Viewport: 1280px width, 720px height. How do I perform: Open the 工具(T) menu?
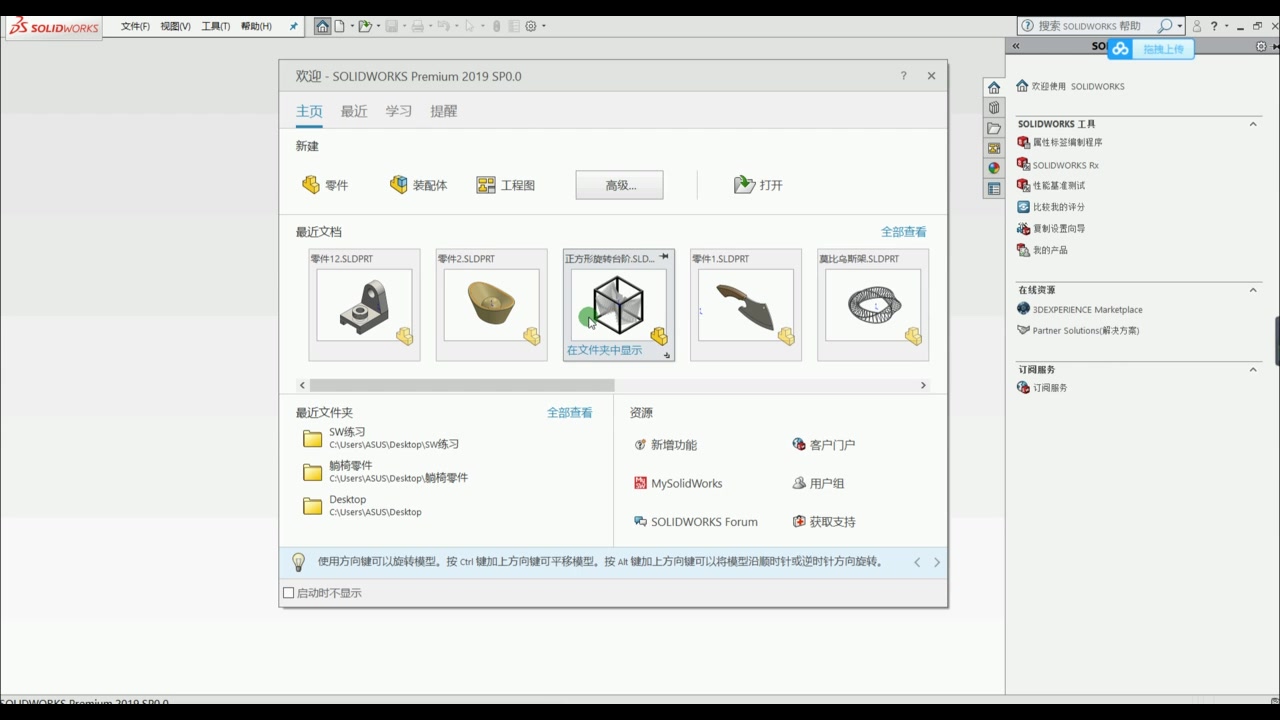tap(215, 26)
